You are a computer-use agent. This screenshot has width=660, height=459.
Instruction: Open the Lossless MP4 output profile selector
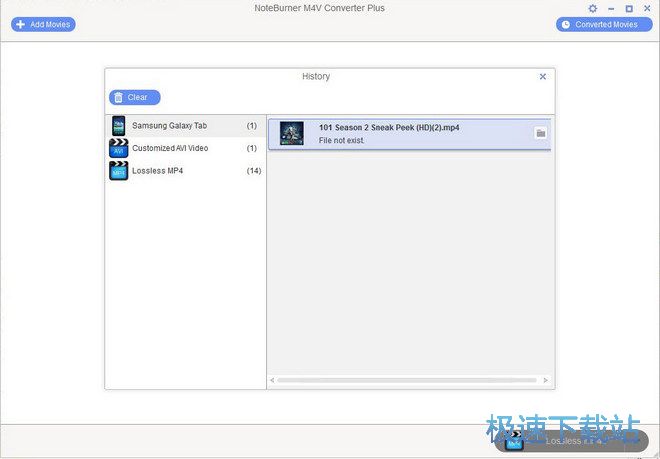pyautogui.click(x=564, y=440)
